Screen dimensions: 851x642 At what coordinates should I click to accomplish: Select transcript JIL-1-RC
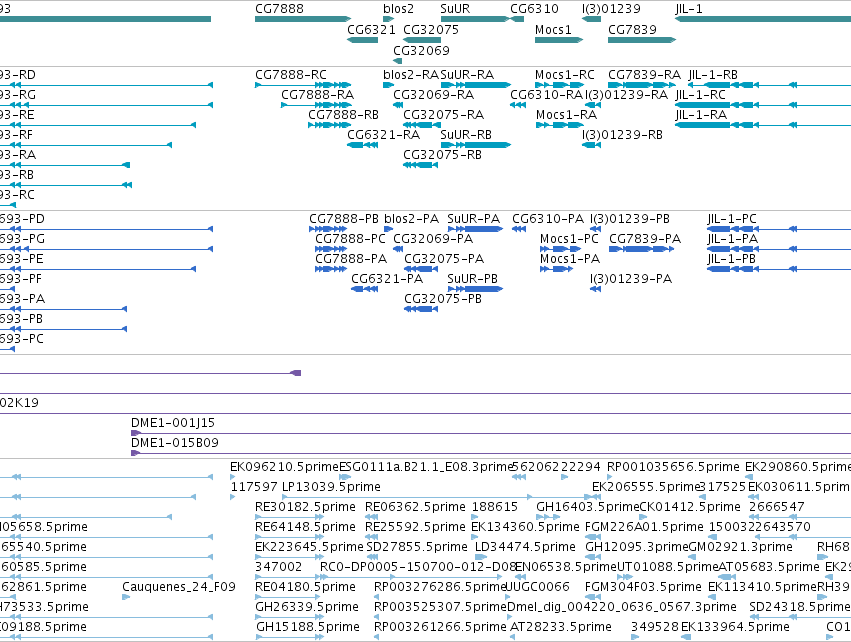pos(701,94)
